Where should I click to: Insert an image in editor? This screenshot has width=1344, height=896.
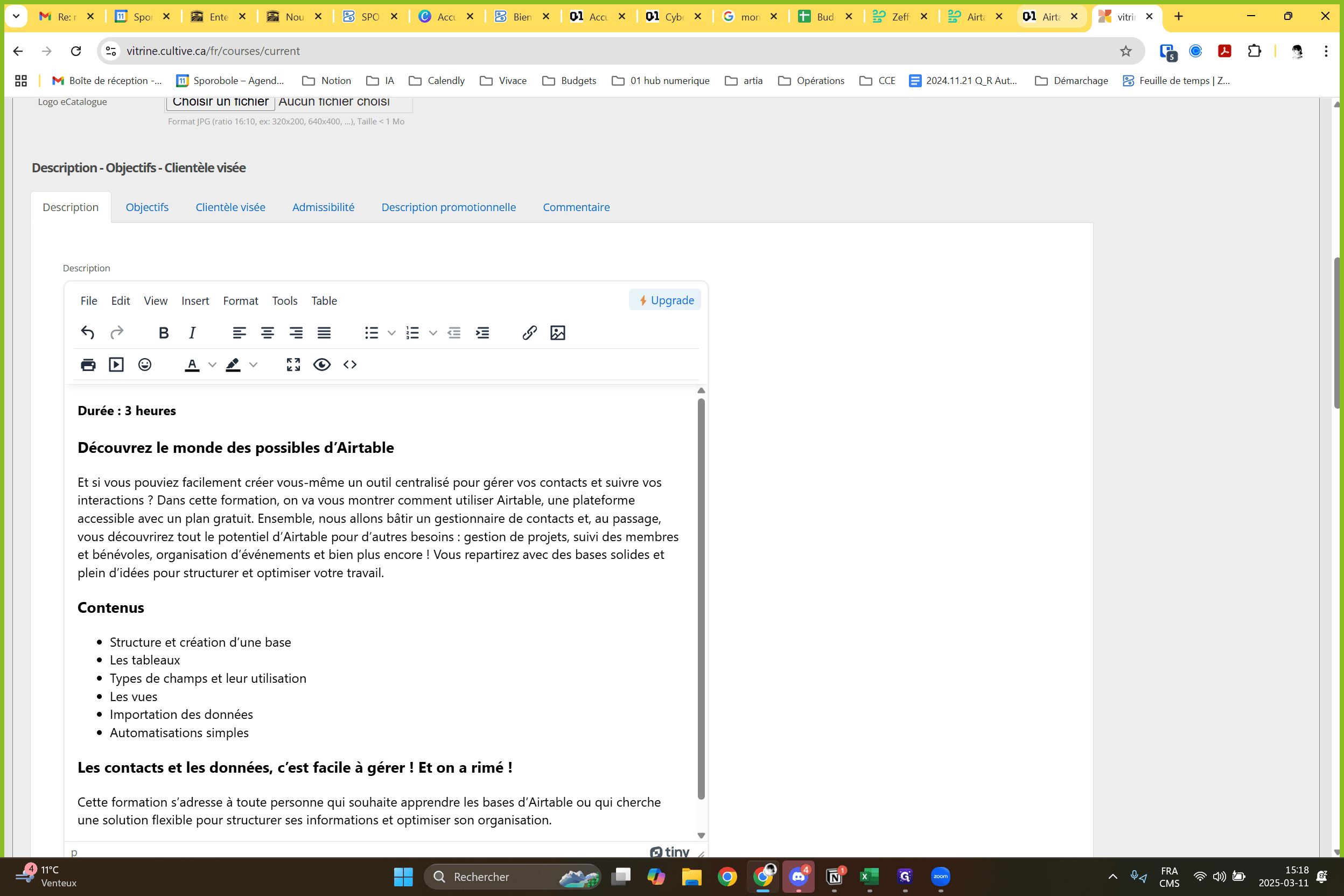click(x=558, y=333)
